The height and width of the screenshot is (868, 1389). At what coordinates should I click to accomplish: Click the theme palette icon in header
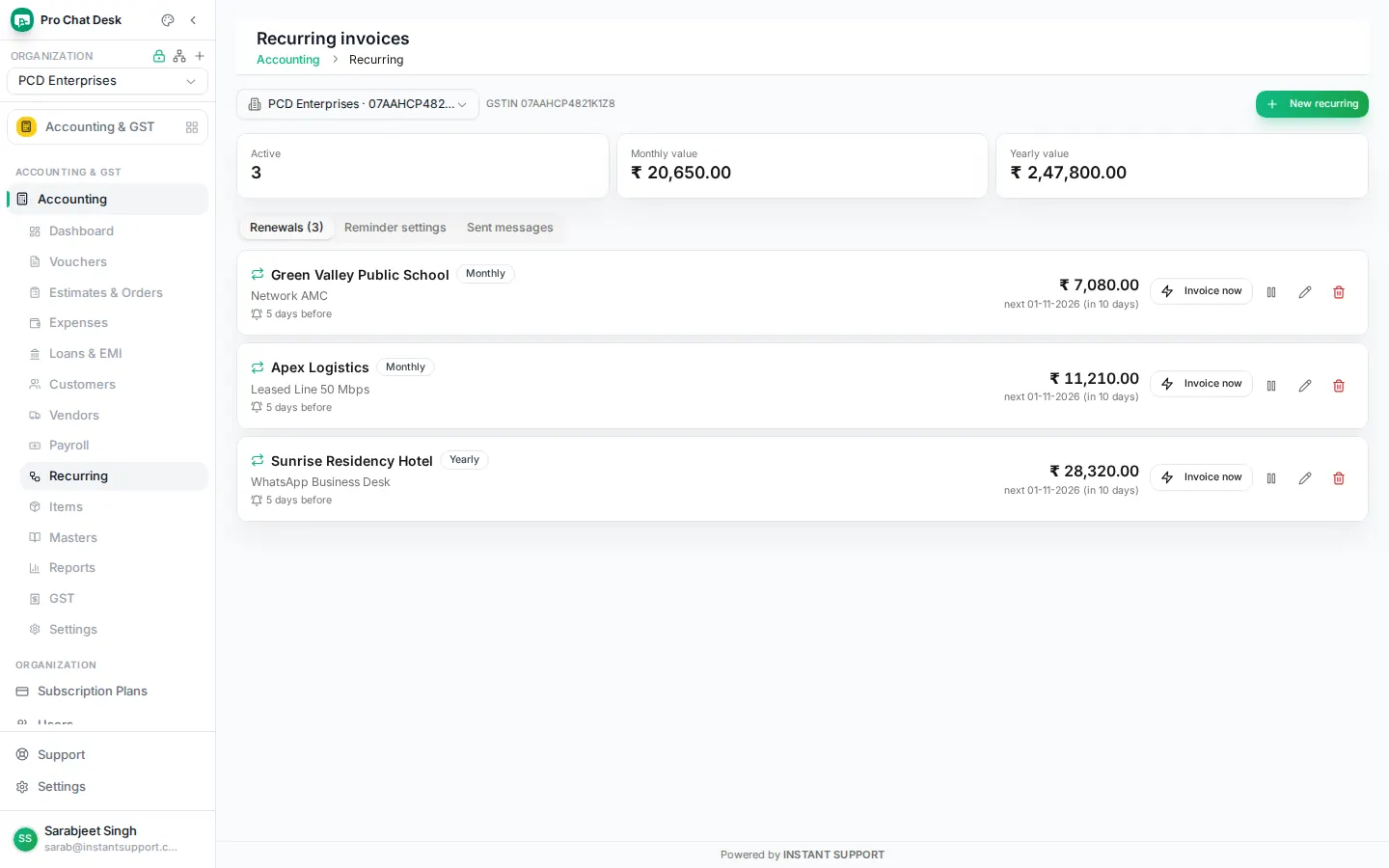point(168,20)
